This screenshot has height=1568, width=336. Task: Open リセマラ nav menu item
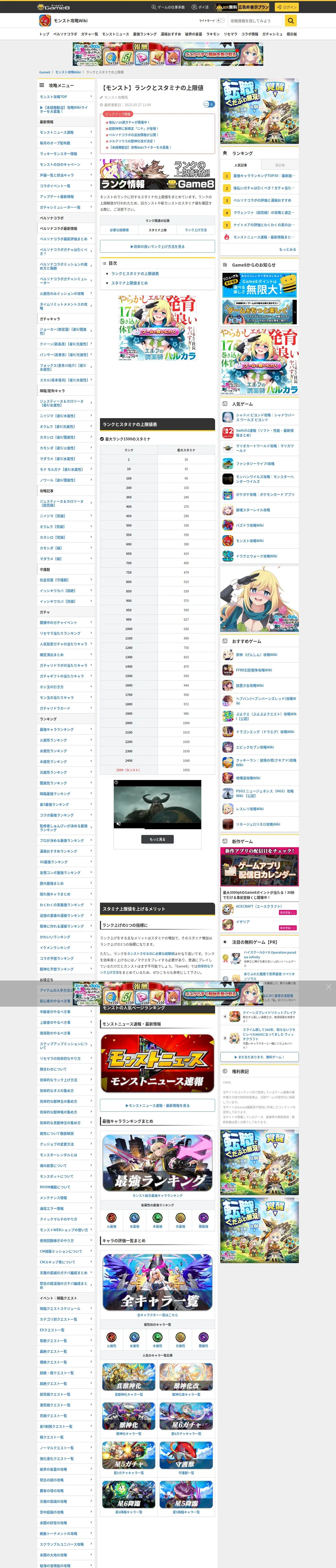[231, 34]
